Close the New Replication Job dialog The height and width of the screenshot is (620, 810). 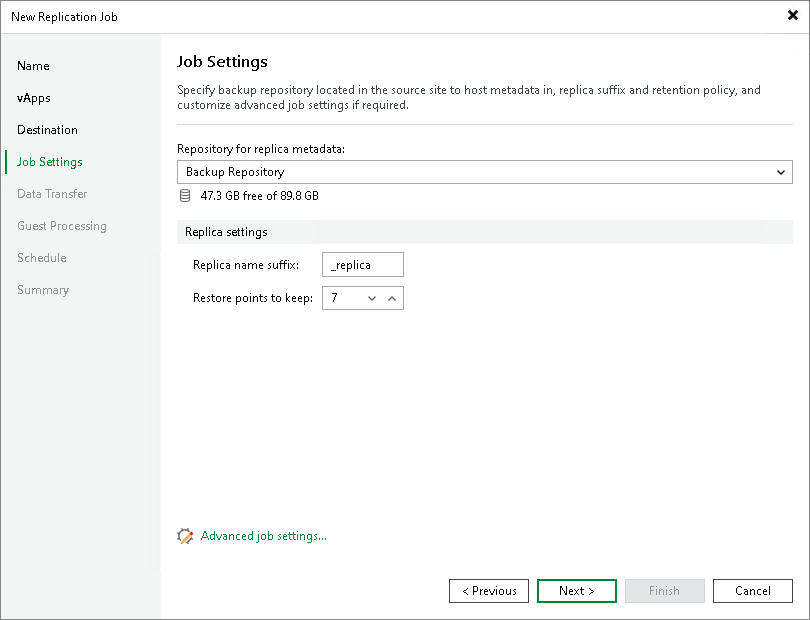click(x=792, y=16)
